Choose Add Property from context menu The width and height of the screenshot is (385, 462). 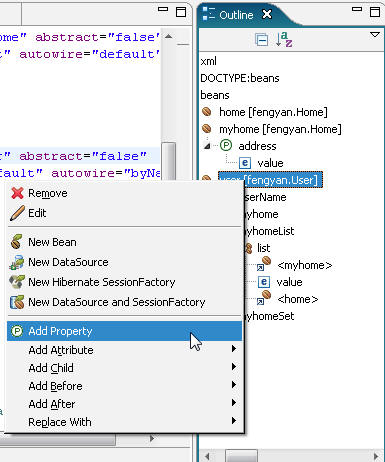124,331
